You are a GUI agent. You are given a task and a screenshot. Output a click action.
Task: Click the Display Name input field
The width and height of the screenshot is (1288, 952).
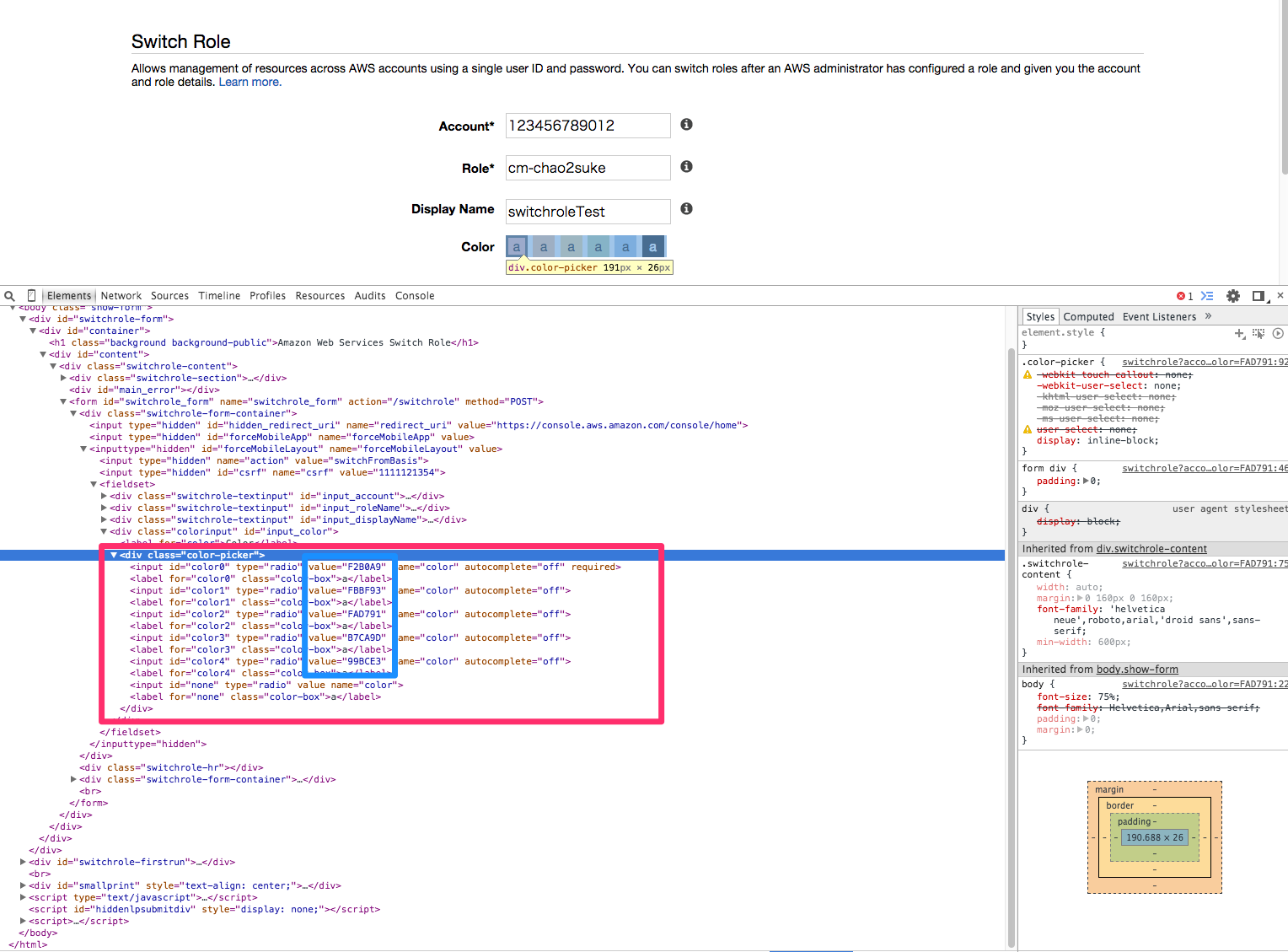coord(588,211)
